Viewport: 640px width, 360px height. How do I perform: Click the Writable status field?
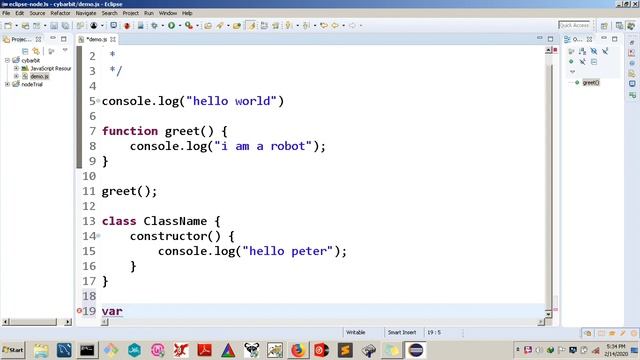point(356,333)
